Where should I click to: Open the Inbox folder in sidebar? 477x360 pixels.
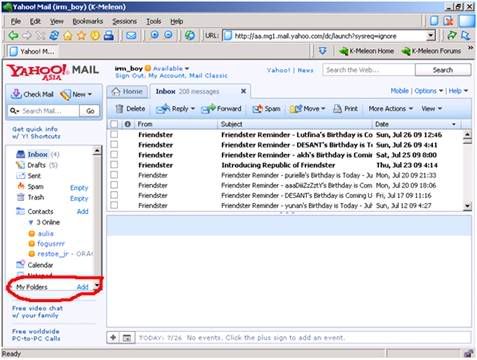tap(37, 154)
